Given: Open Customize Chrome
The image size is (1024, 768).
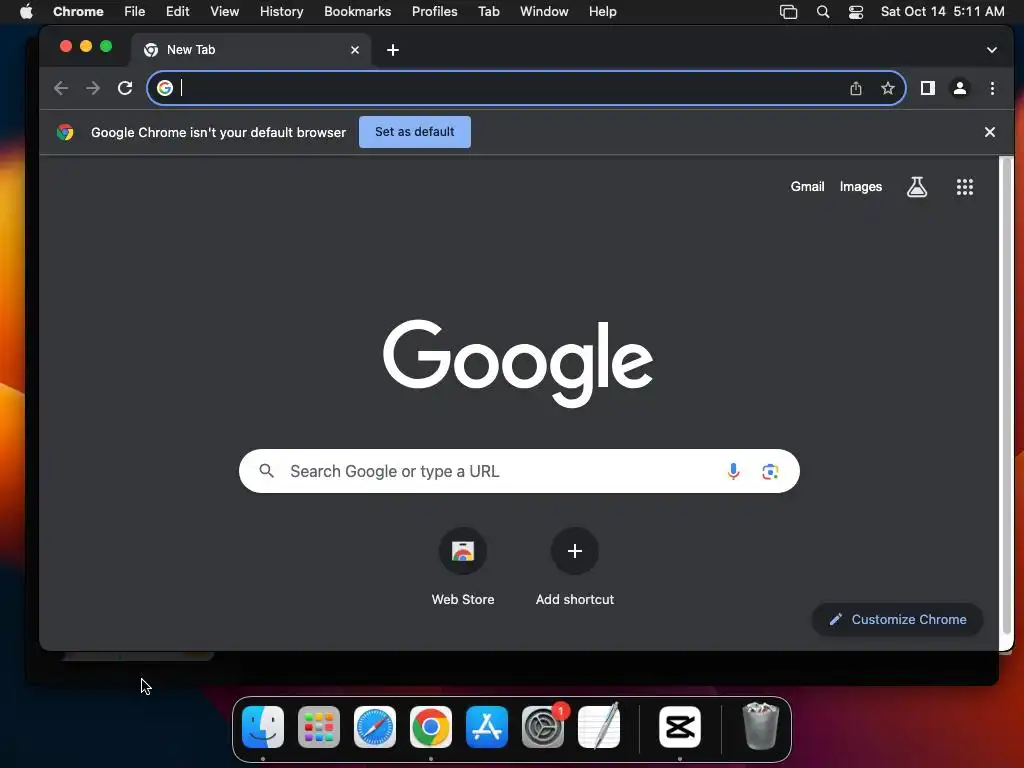Looking at the screenshot, I should click(897, 619).
